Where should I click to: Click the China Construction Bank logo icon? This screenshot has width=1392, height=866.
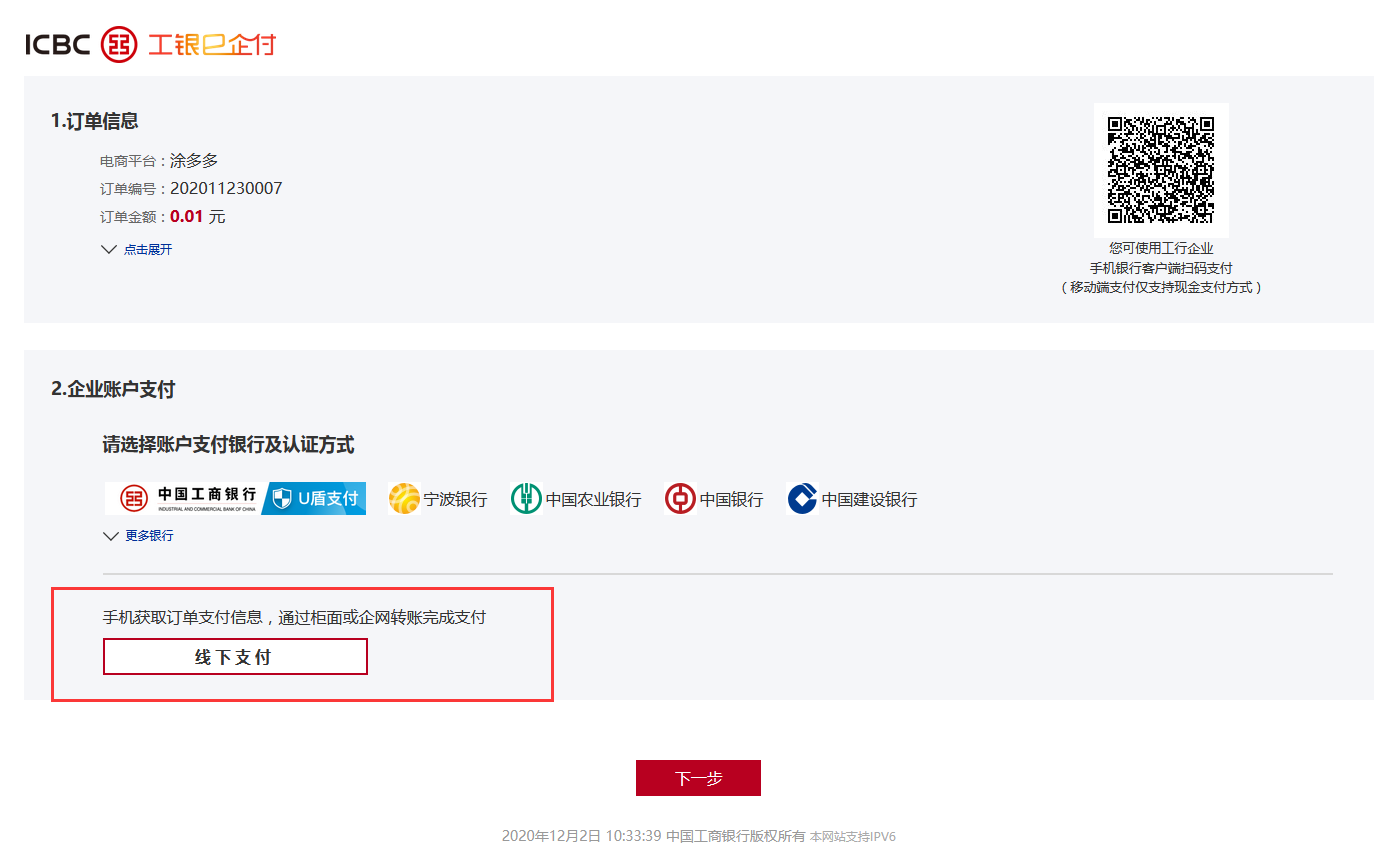coord(802,498)
